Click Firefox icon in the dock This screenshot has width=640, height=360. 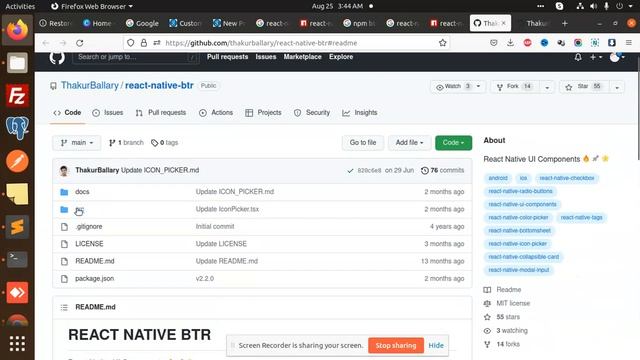pyautogui.click(x=17, y=30)
